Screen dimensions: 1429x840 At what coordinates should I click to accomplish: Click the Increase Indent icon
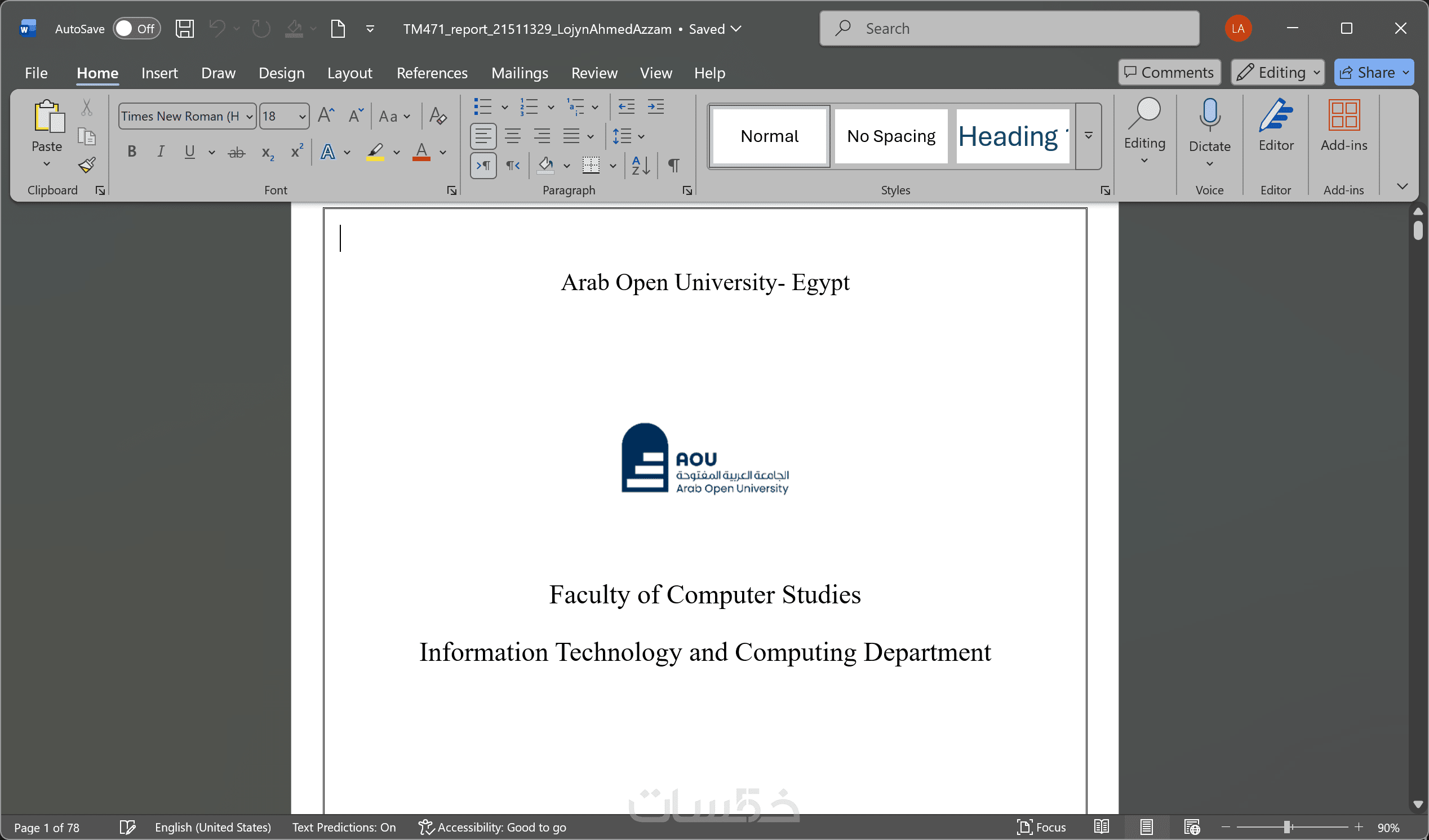(655, 106)
